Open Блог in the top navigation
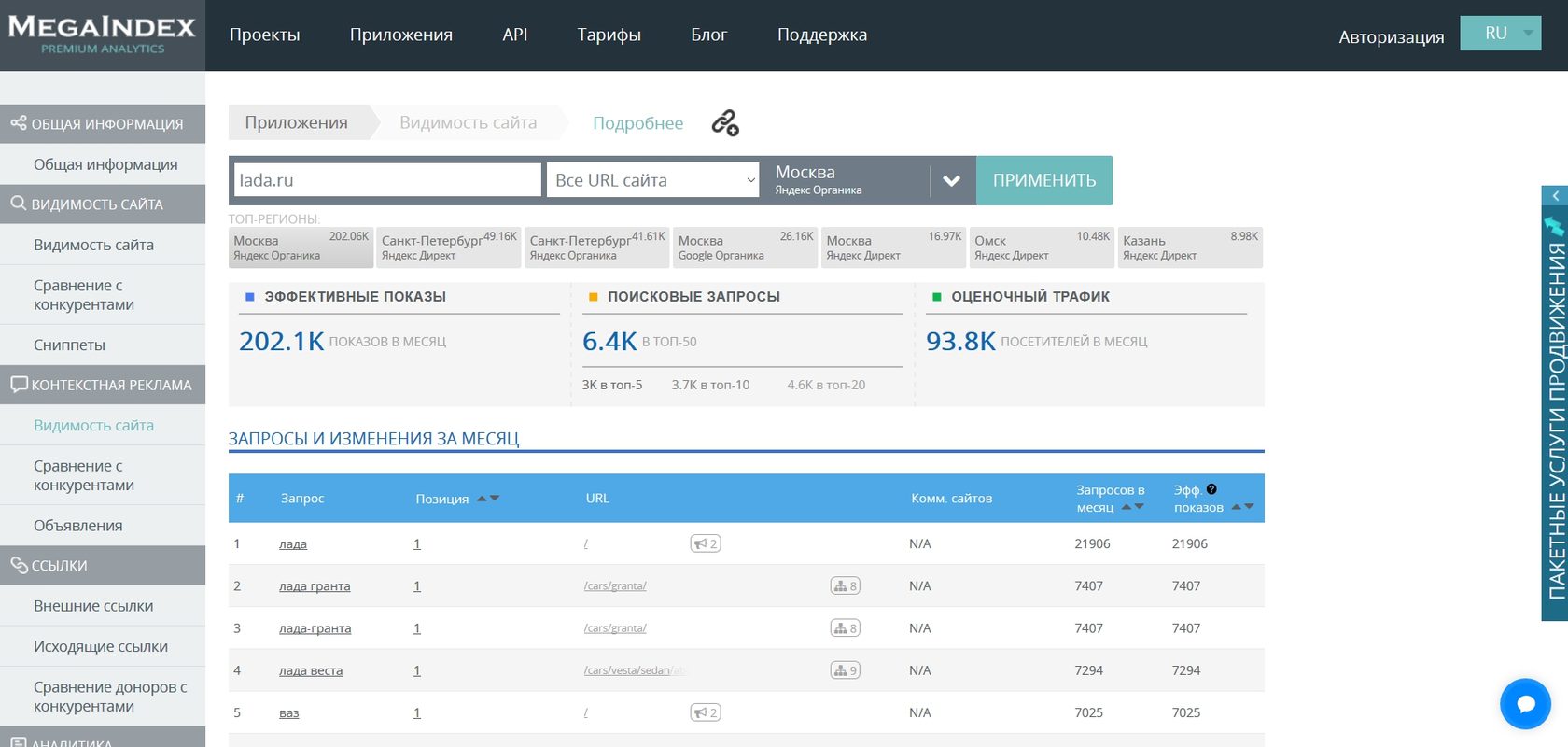This screenshot has height=747, width=1568. coord(709,35)
